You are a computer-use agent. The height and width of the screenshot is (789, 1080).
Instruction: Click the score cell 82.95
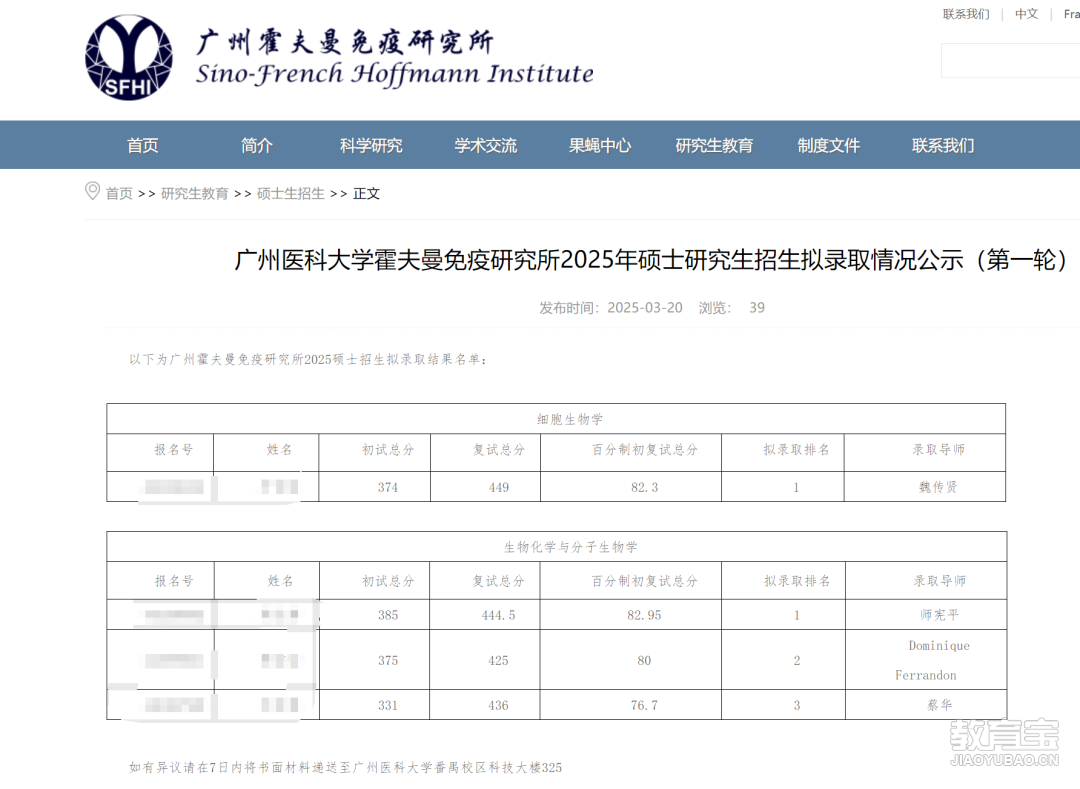coord(644,616)
